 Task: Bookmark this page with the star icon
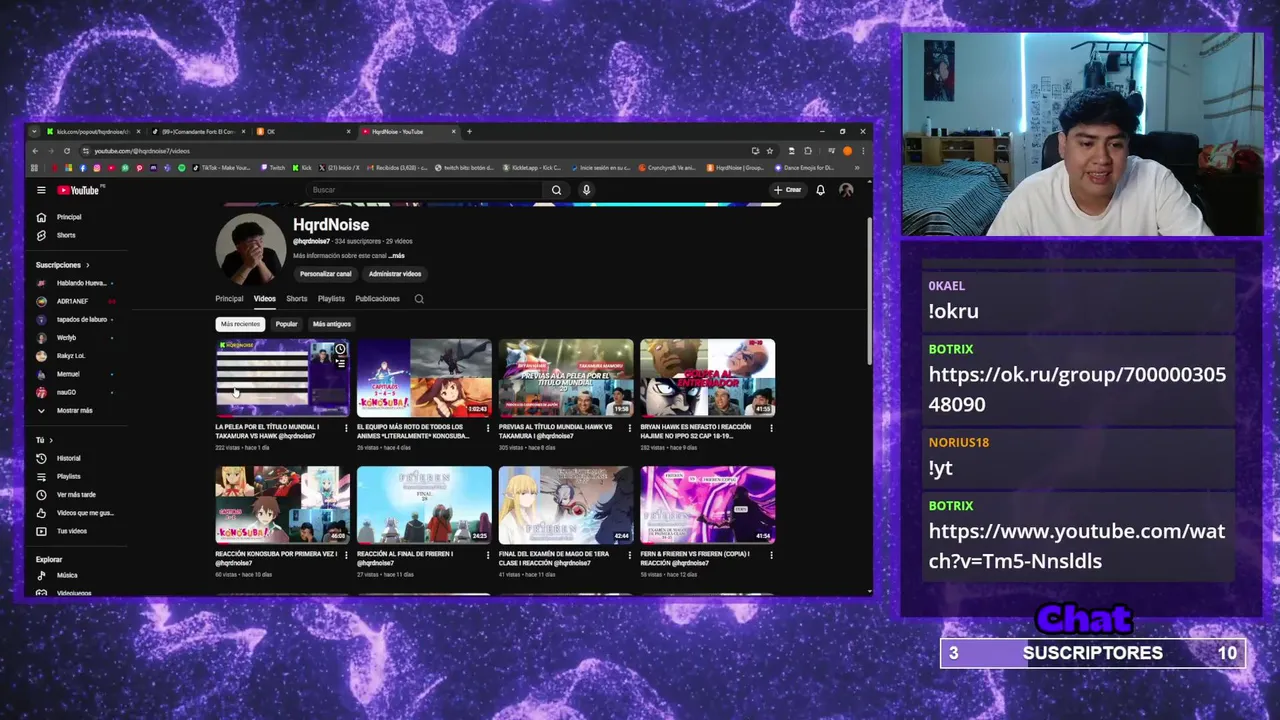[x=769, y=151]
